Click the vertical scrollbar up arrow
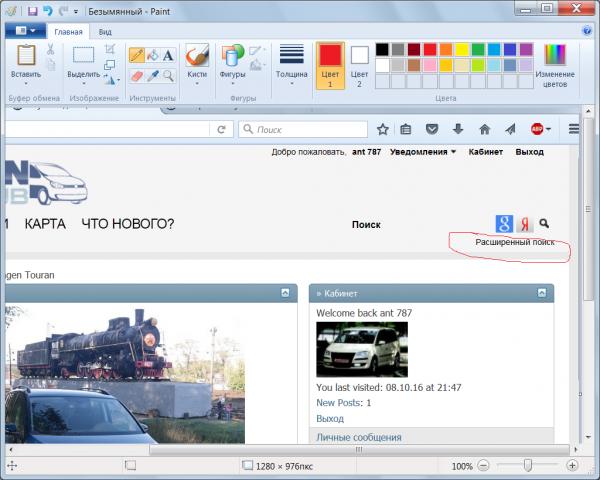Screen dimensions: 600x480 589,111
